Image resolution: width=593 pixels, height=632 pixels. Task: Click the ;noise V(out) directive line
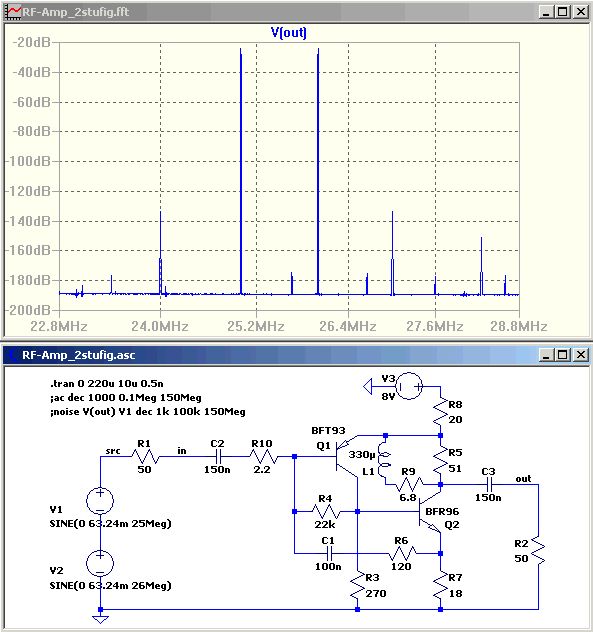(x=148, y=412)
